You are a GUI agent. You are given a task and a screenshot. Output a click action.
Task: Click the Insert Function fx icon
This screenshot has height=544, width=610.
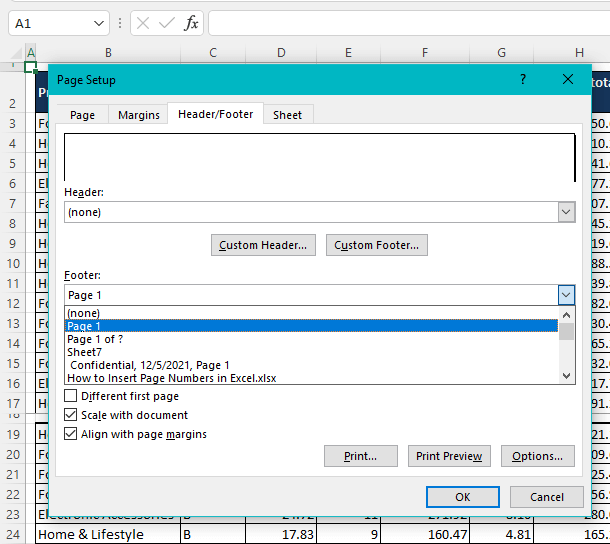coord(191,23)
